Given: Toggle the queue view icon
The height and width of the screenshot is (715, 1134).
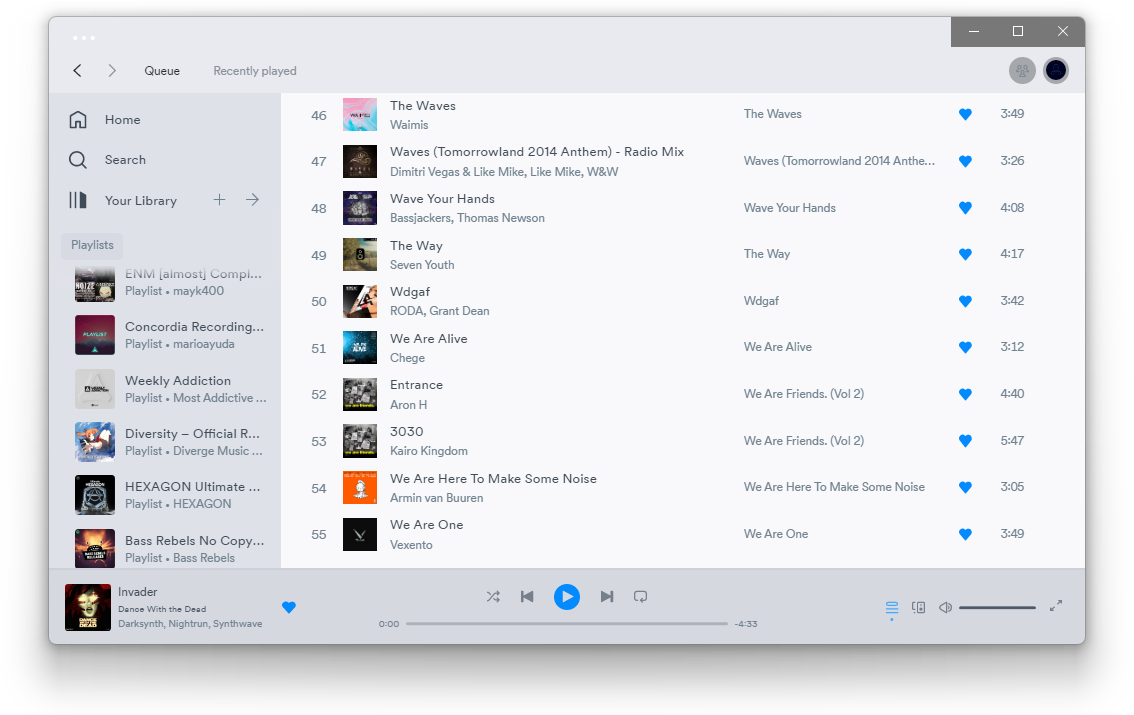Looking at the screenshot, I should click(892, 607).
